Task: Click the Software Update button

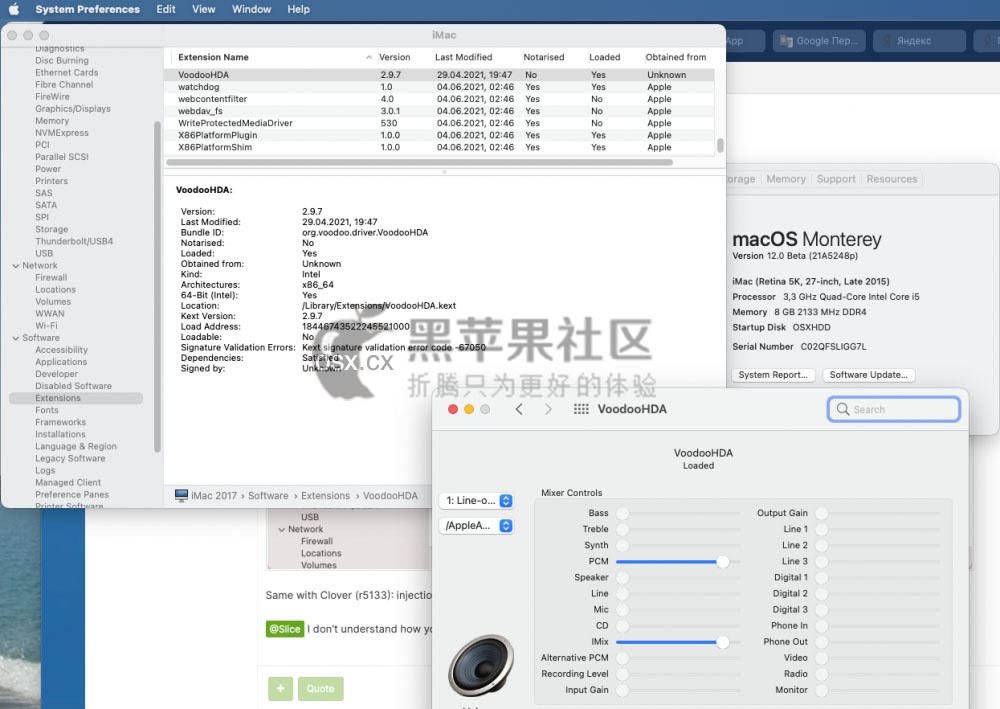Action: click(869, 375)
